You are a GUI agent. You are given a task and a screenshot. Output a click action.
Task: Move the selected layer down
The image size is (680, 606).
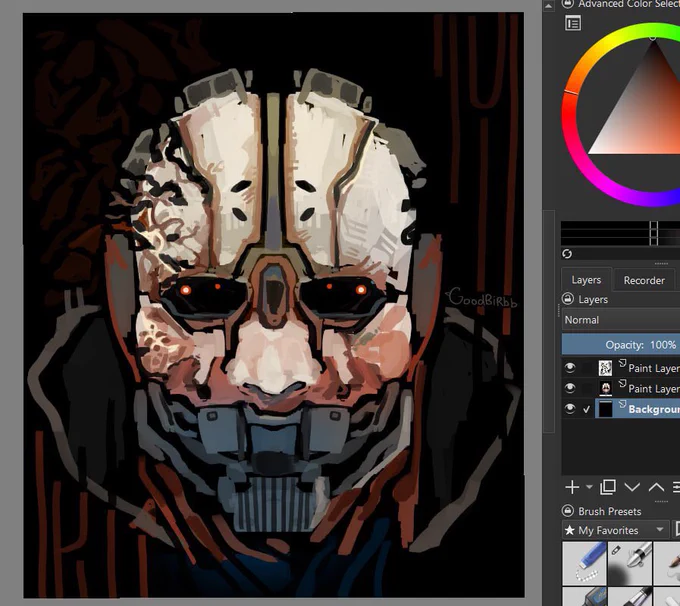click(x=632, y=487)
